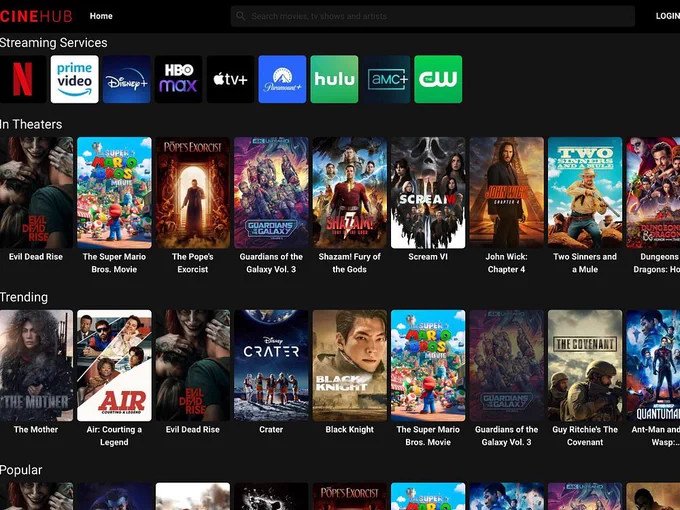Open The CW service tile
This screenshot has width=680, height=510.
pyautogui.click(x=438, y=79)
